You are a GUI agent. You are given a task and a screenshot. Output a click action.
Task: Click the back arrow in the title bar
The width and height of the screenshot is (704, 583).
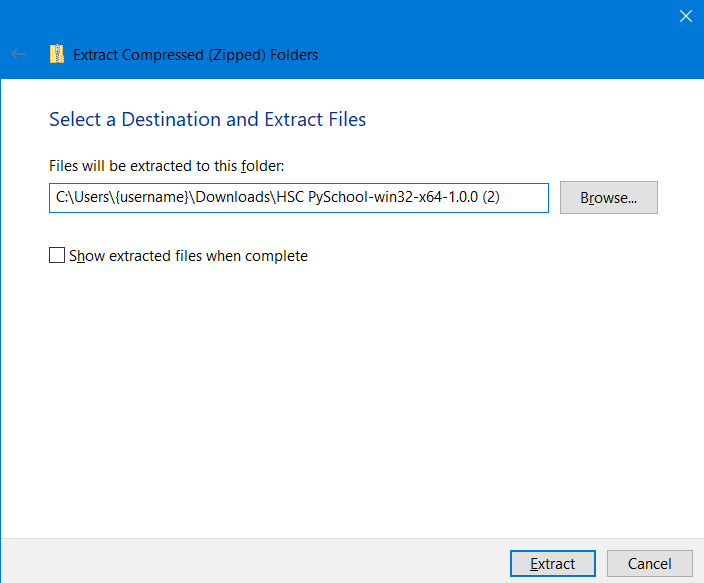(x=18, y=55)
